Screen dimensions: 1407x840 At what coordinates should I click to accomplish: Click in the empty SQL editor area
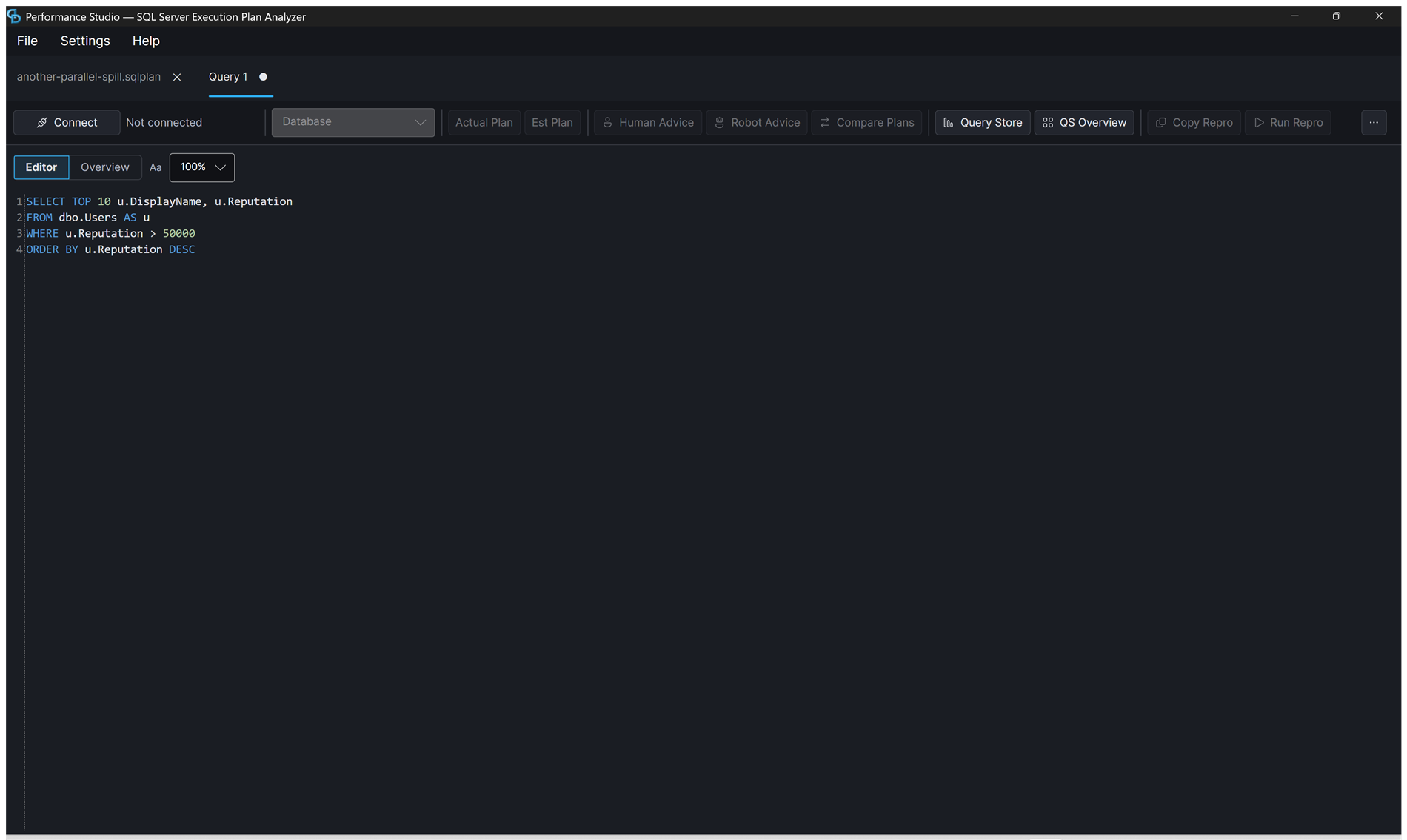[x=711, y=518]
